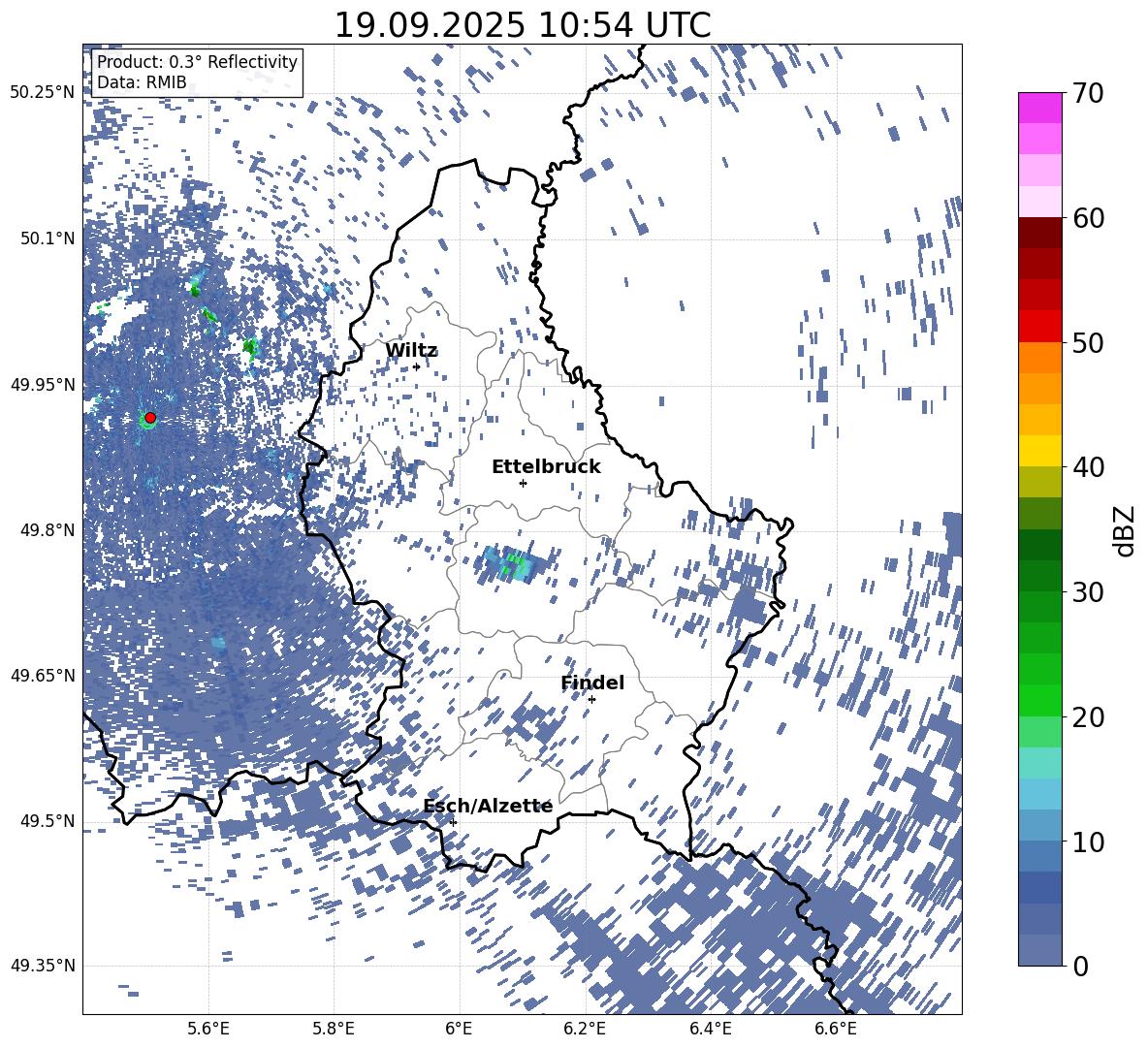Image resolution: width=1148 pixels, height=1048 pixels.
Task: Click the latitude label 49.35°N
Action: pos(44,966)
